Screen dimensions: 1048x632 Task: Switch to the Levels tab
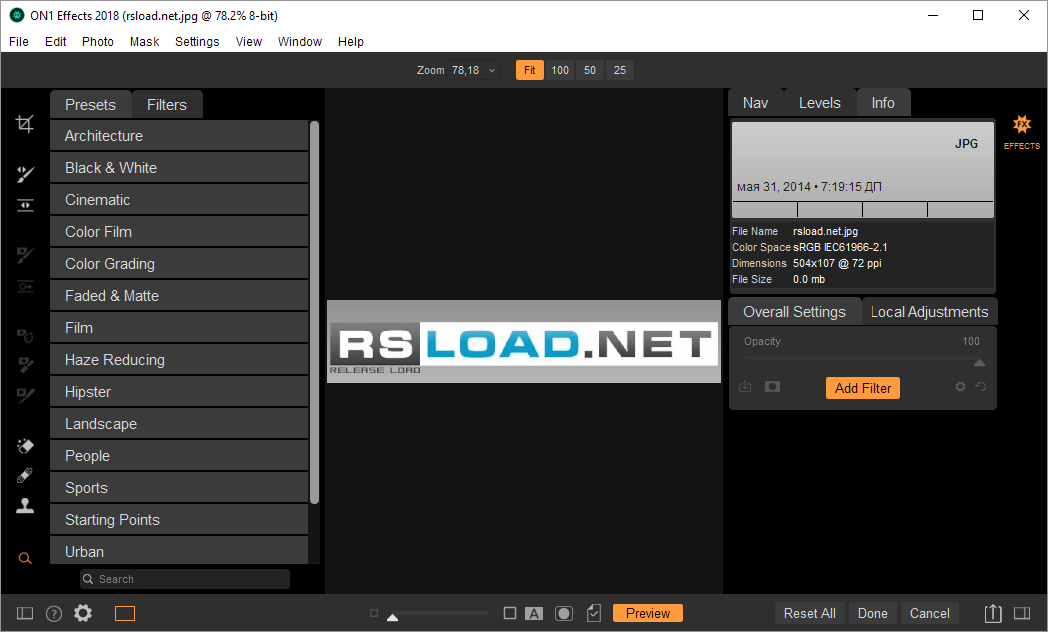tap(819, 103)
